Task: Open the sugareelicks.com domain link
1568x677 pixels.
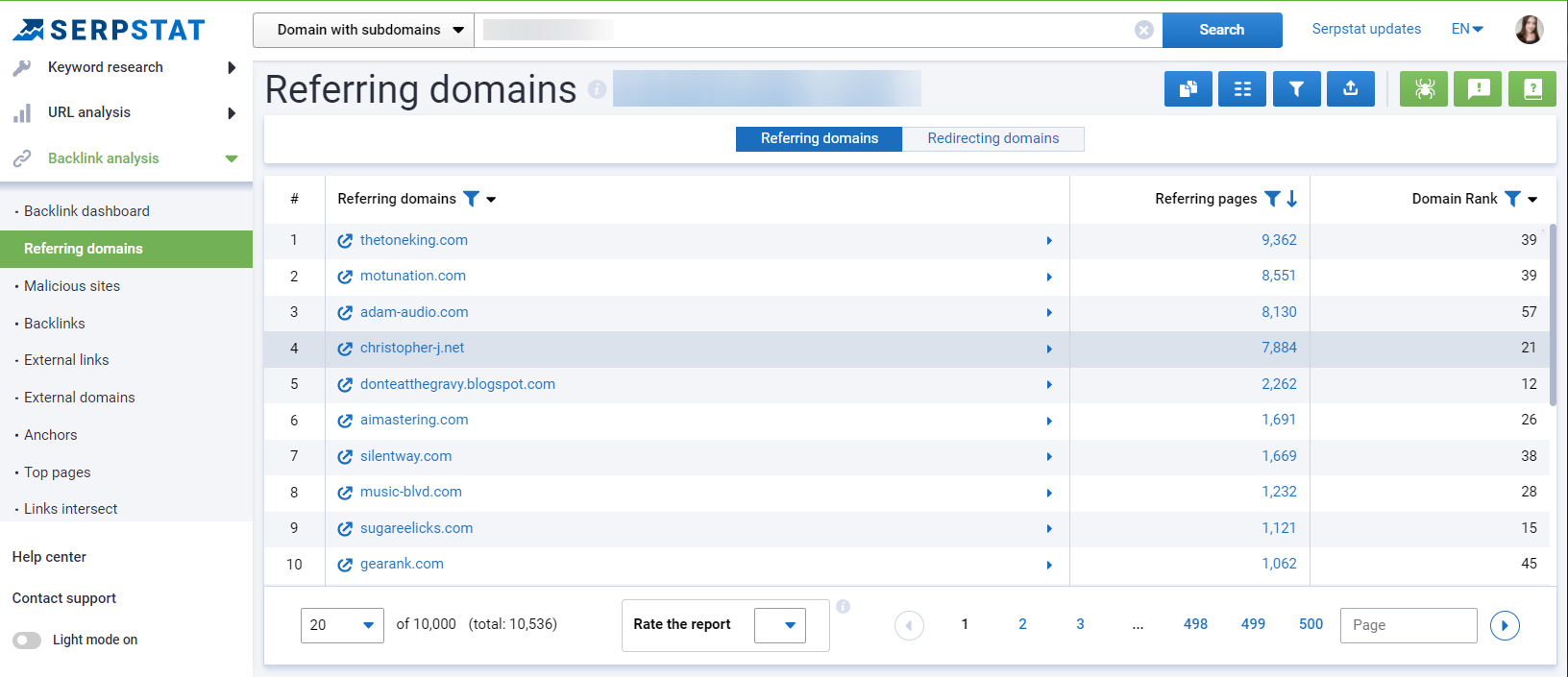Action: [417, 528]
